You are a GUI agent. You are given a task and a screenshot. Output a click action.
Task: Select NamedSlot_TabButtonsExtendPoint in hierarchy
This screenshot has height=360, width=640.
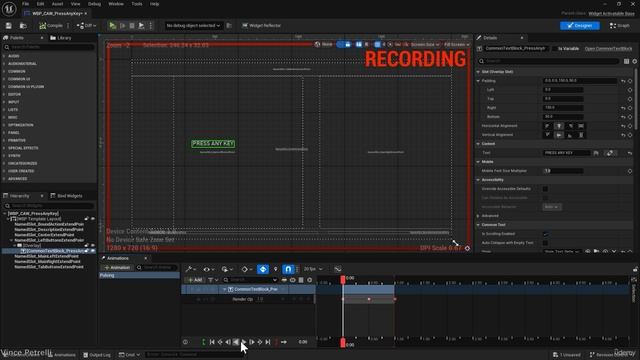(49, 267)
